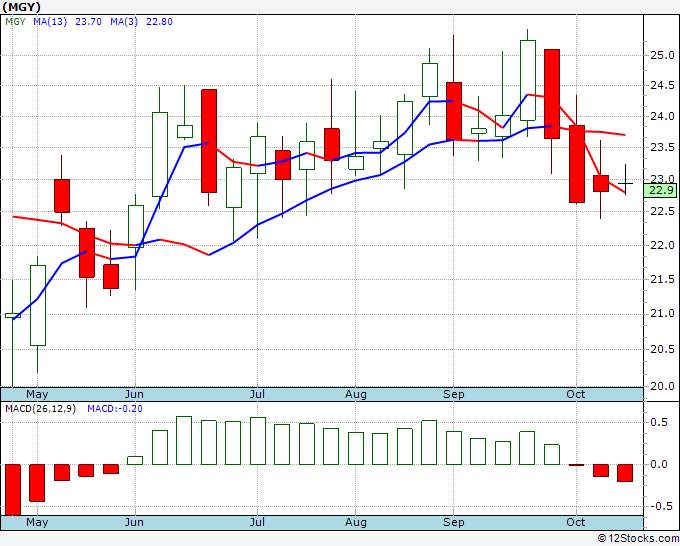
Task: Click the first red MACD bar in late April
Action: click(13, 490)
